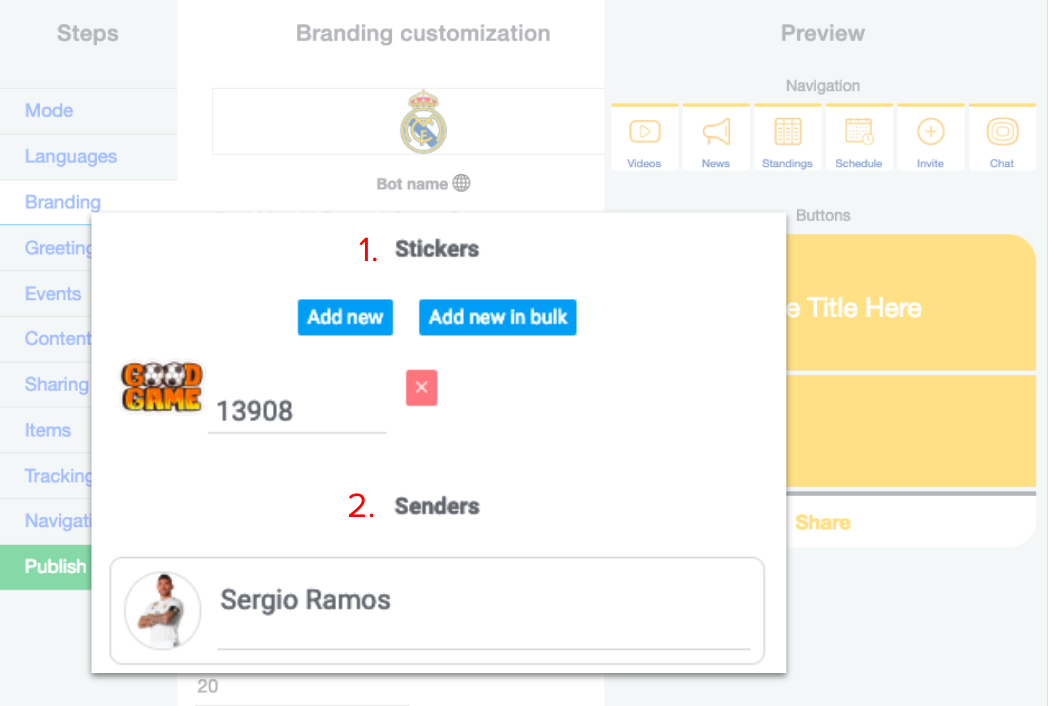The width and height of the screenshot is (1048, 706).
Task: Click the Publish step
Action: (55, 566)
